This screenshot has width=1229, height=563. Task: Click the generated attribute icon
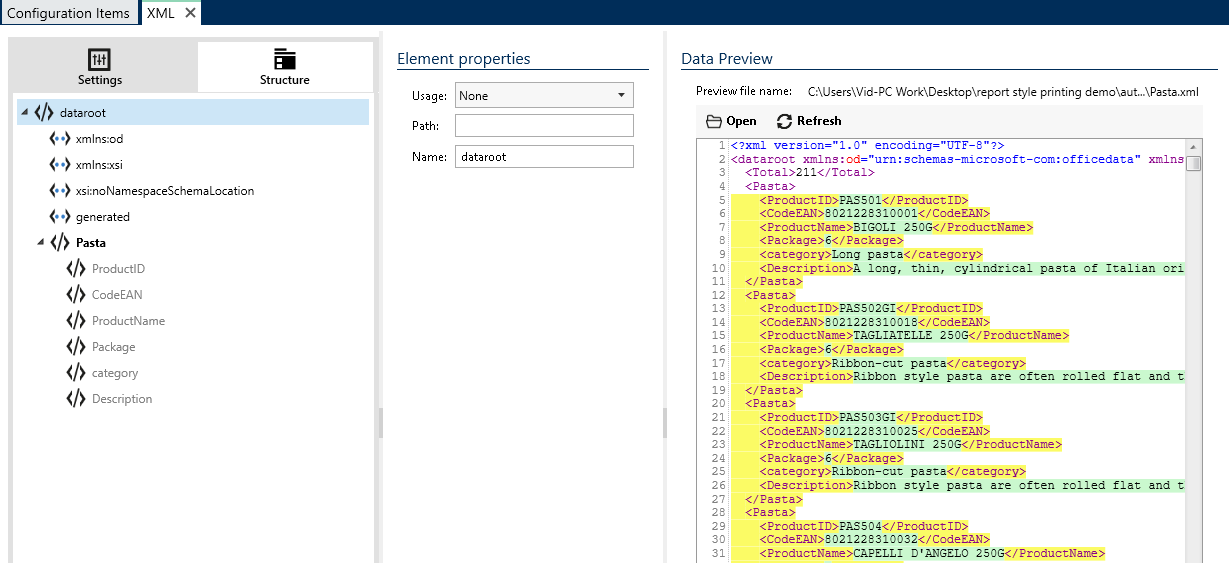pos(60,217)
